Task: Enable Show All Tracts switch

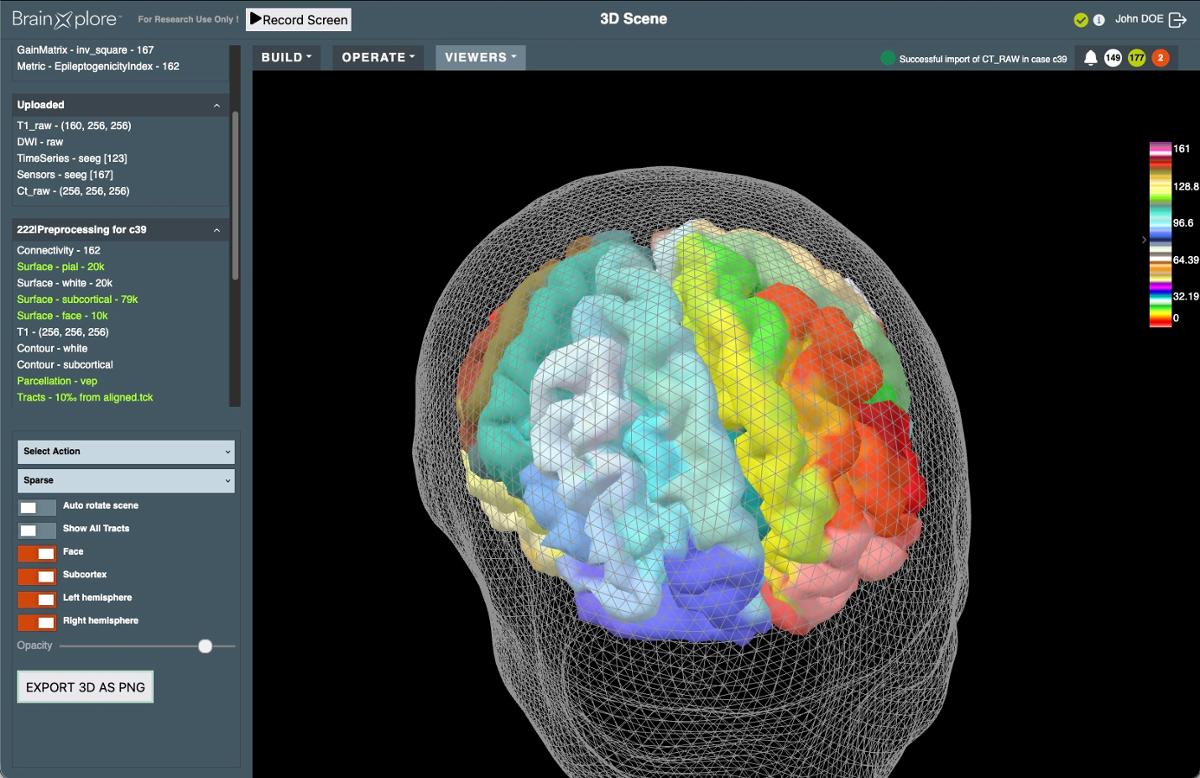Action: (x=37, y=530)
